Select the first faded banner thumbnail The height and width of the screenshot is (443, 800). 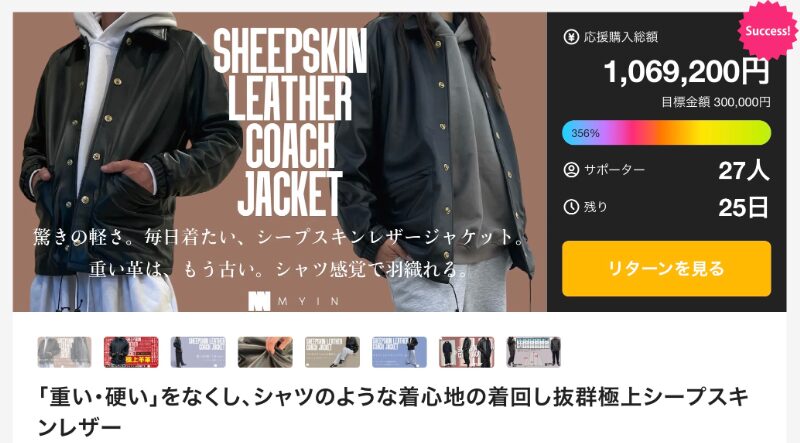64,352
